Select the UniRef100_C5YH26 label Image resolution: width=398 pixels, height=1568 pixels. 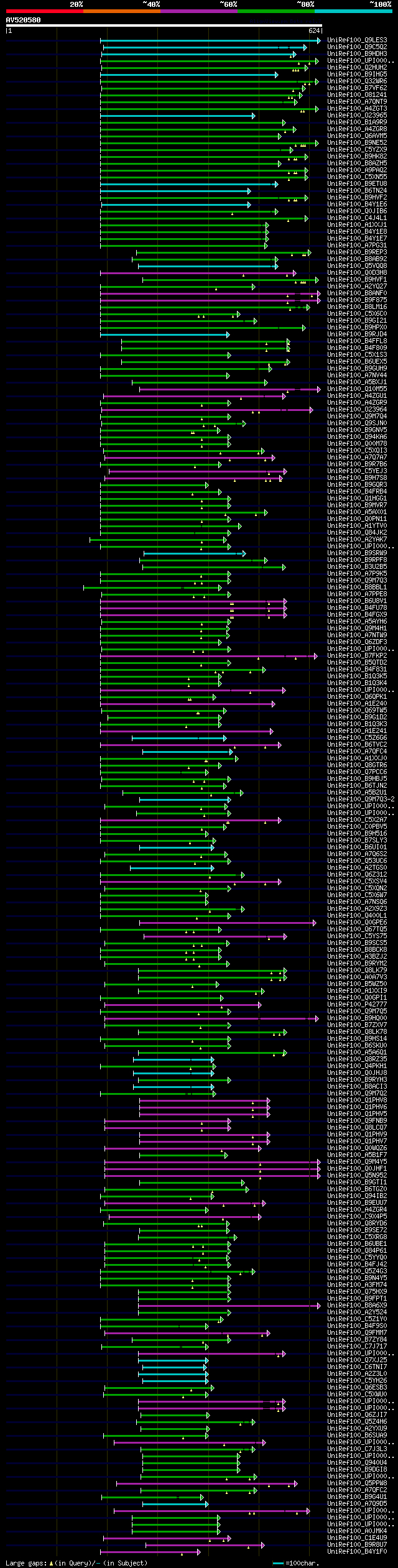pyautogui.click(x=357, y=1381)
